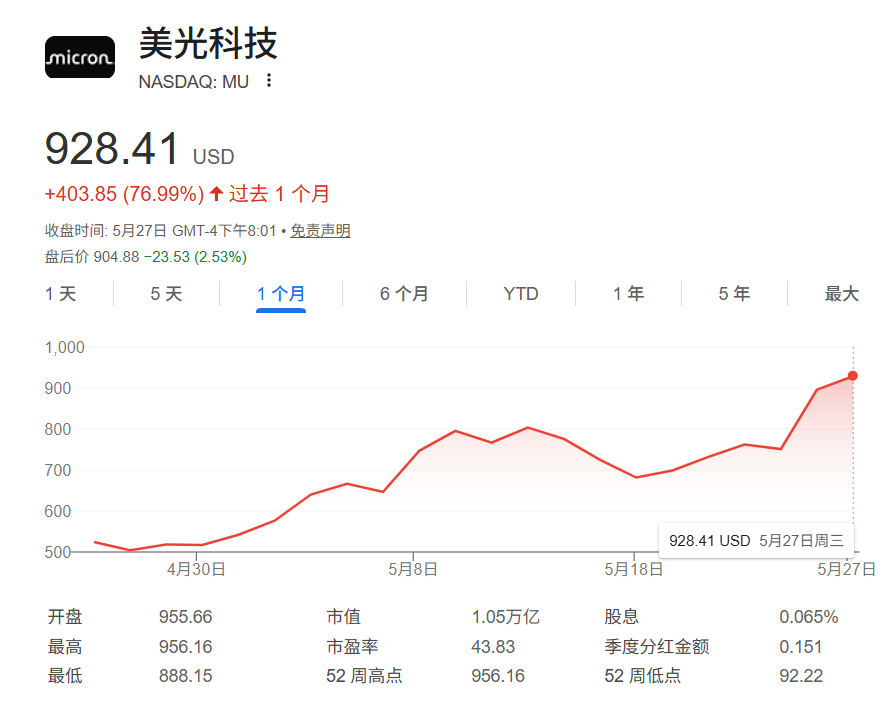Click the 最高 label
The height and width of the screenshot is (703, 884).
click(x=65, y=647)
